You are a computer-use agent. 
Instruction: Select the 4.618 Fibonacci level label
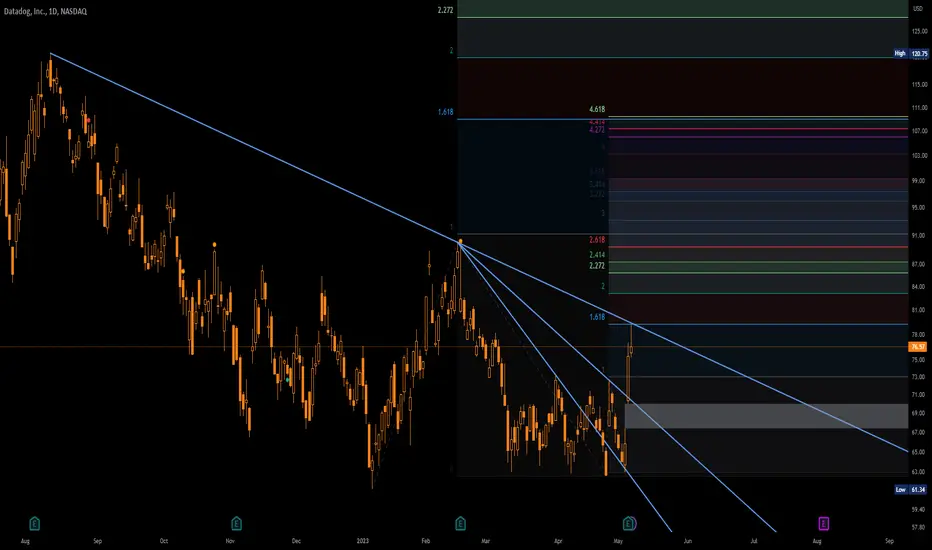click(x=597, y=109)
